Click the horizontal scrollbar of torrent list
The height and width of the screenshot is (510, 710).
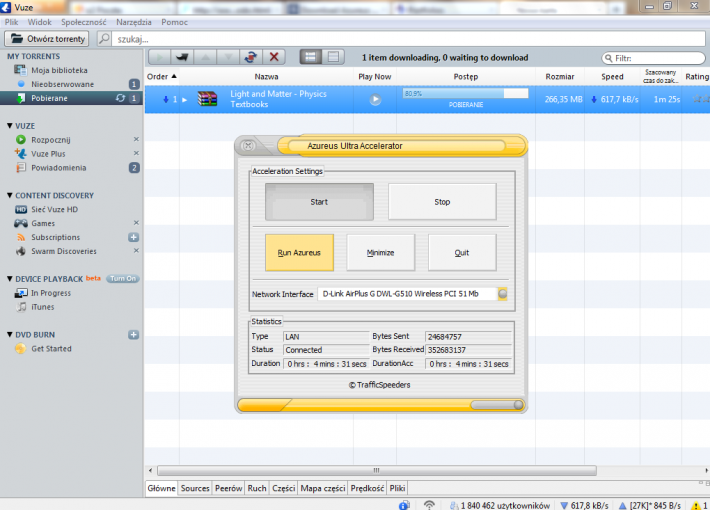[x=376, y=471]
